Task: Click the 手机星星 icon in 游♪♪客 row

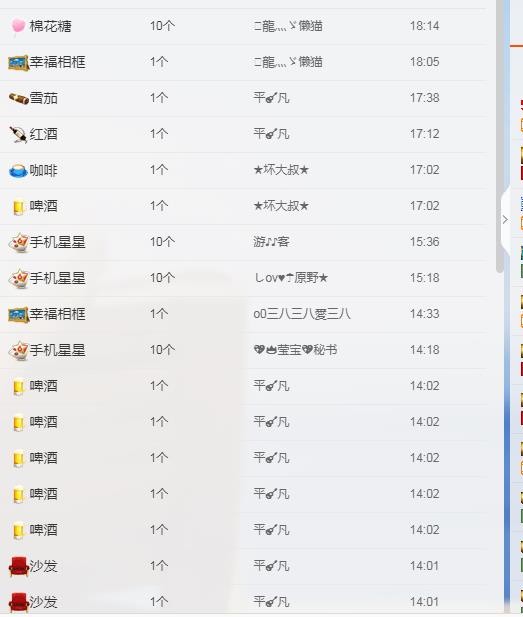Action: pos(18,242)
